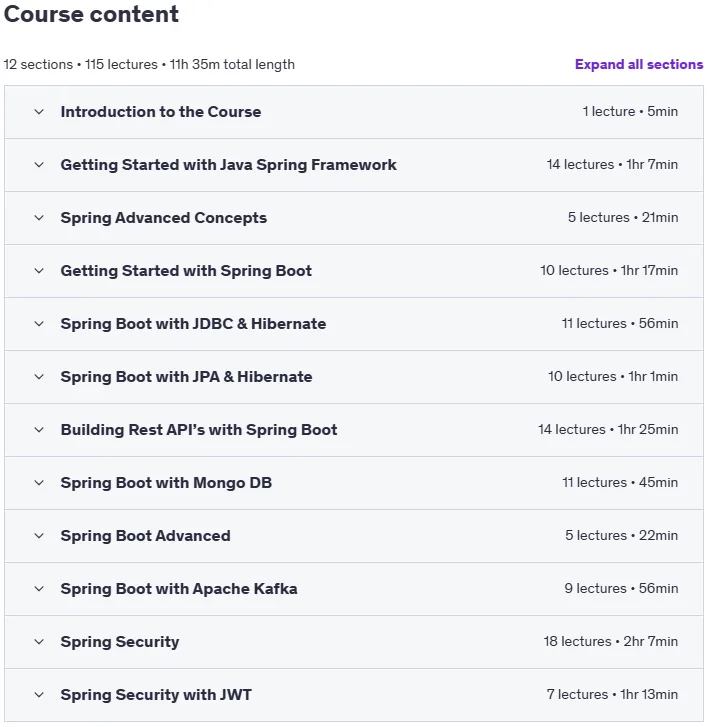The height and width of the screenshot is (727, 709).
Task: Click chevron beside Spring Boot with JPA & Hibernate
Action: coord(39,376)
